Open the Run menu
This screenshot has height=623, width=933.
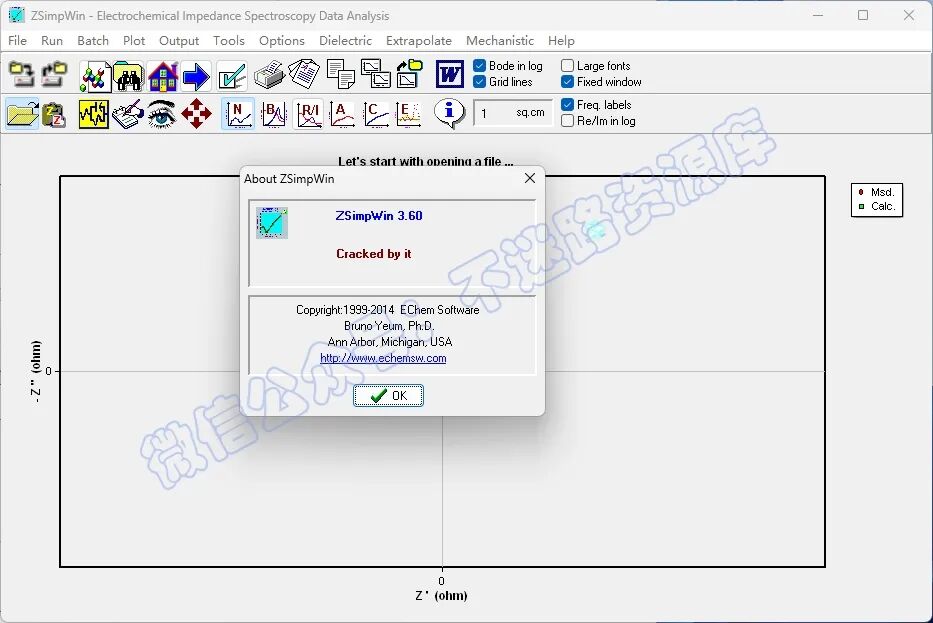coord(52,41)
